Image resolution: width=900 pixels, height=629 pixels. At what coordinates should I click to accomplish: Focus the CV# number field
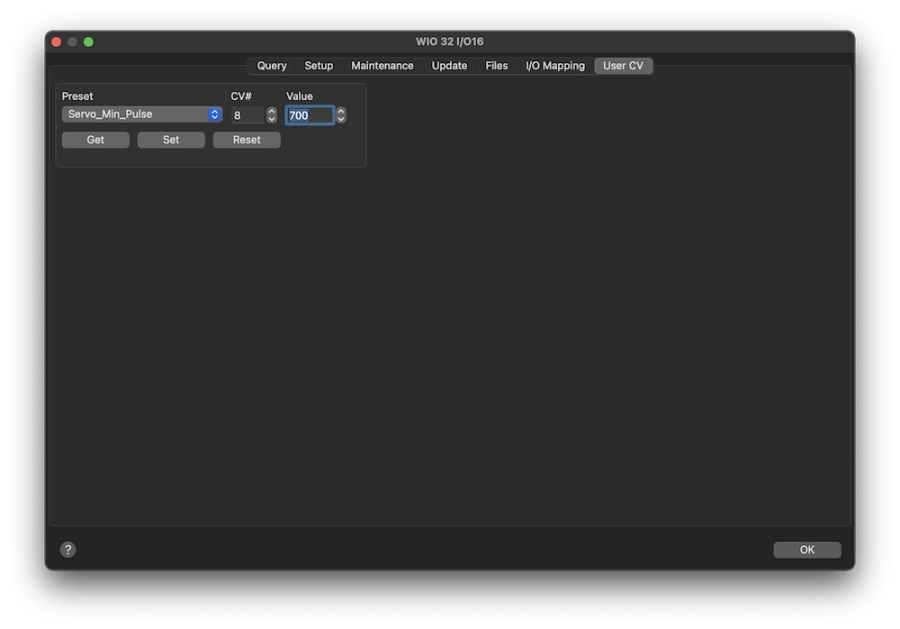point(247,116)
